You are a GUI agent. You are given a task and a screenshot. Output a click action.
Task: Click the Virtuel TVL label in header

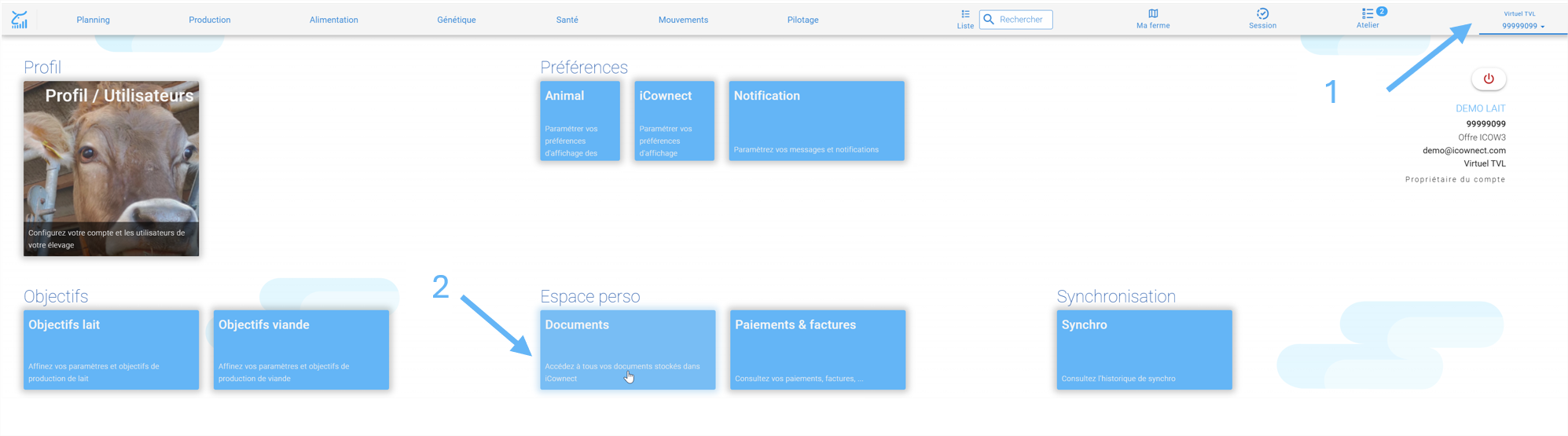coord(1519,13)
